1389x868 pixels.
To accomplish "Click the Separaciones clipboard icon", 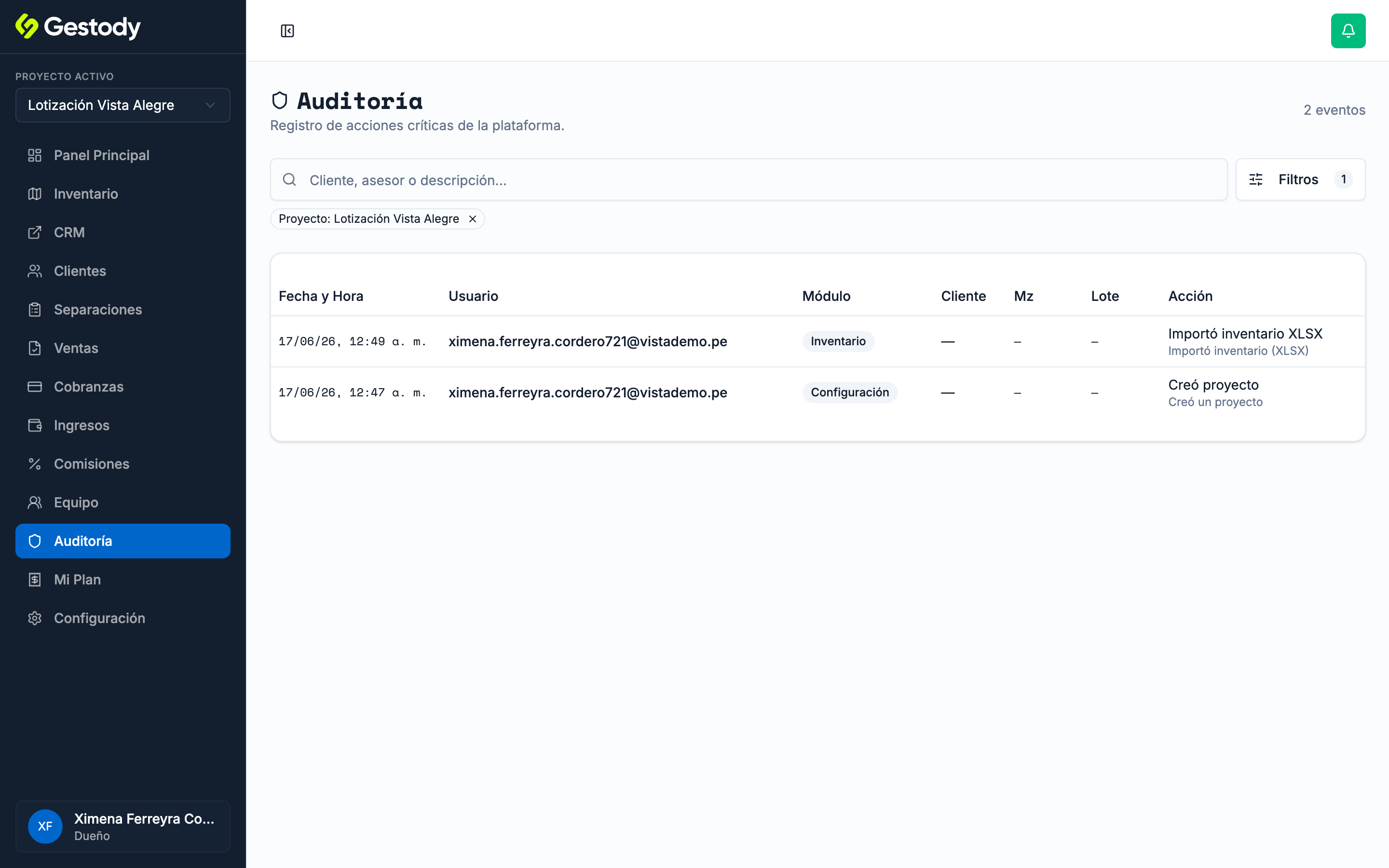I will point(34,310).
